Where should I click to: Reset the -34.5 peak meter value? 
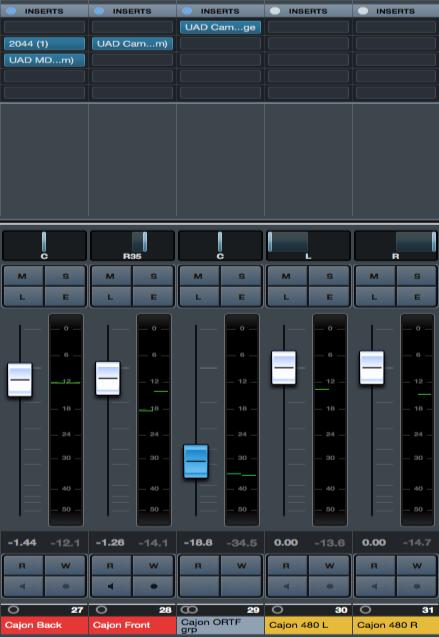click(x=241, y=542)
